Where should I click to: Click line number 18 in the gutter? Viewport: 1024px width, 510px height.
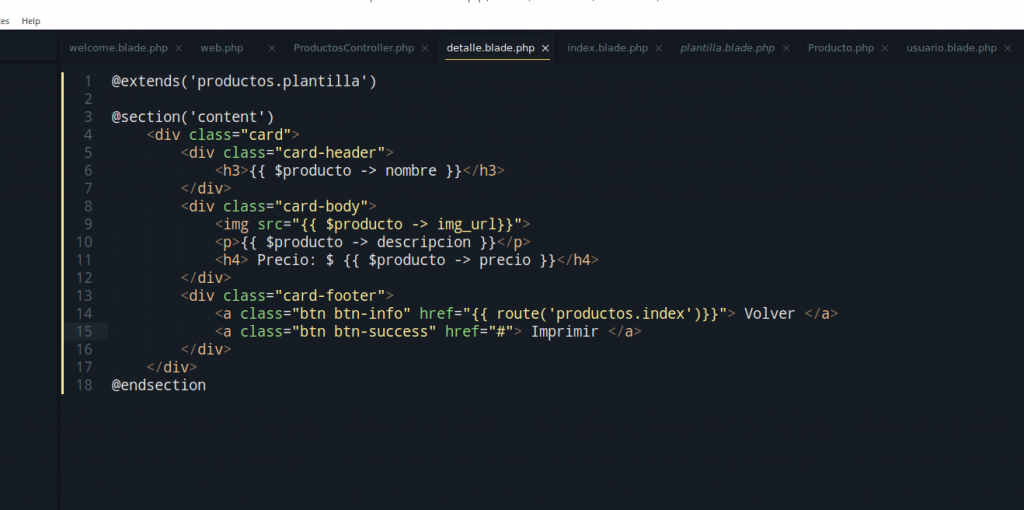84,385
